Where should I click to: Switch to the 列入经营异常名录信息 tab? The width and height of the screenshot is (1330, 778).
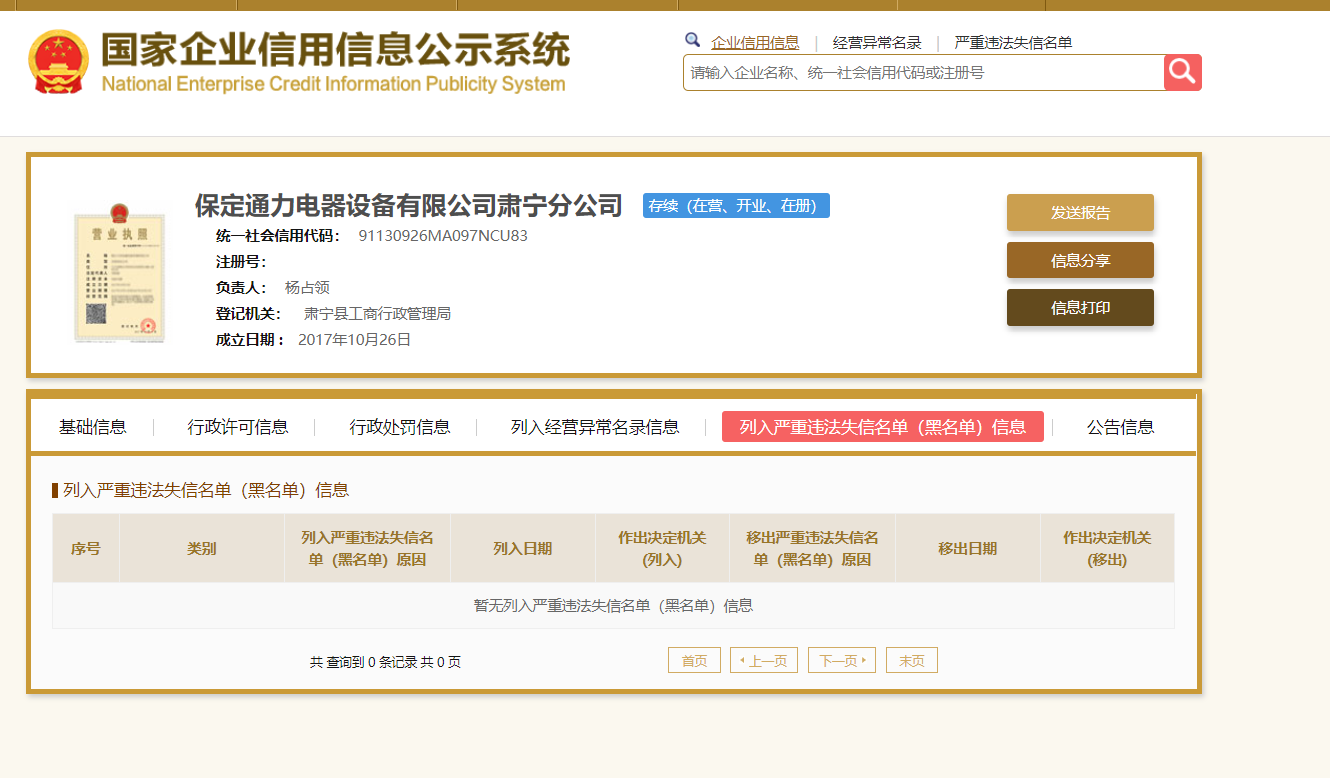[595, 427]
